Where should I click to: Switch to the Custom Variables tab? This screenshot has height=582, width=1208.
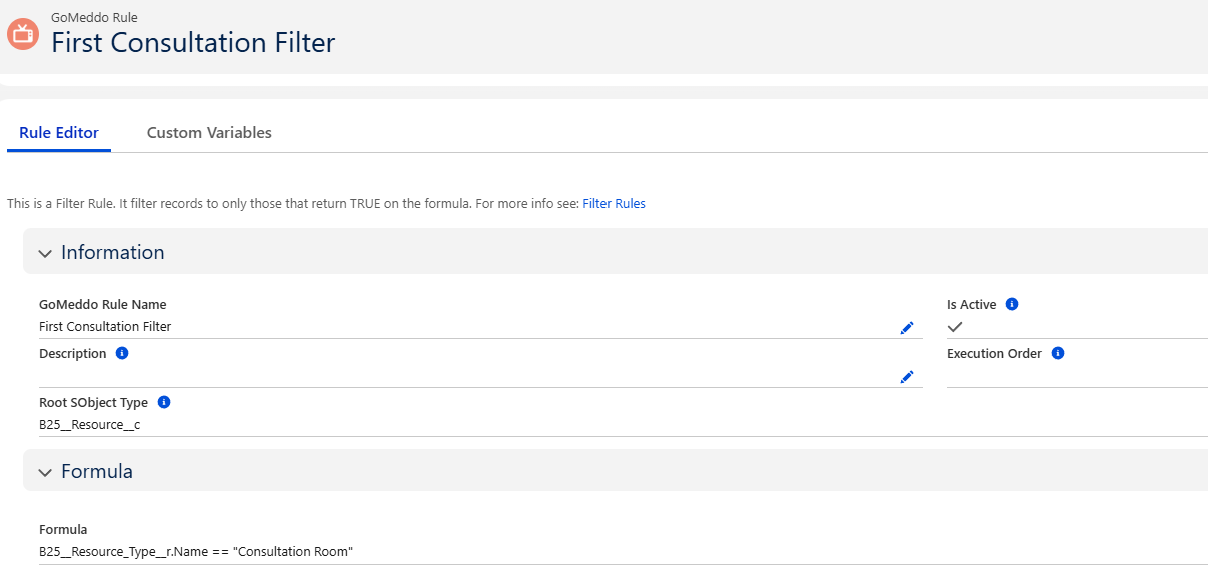click(x=209, y=132)
